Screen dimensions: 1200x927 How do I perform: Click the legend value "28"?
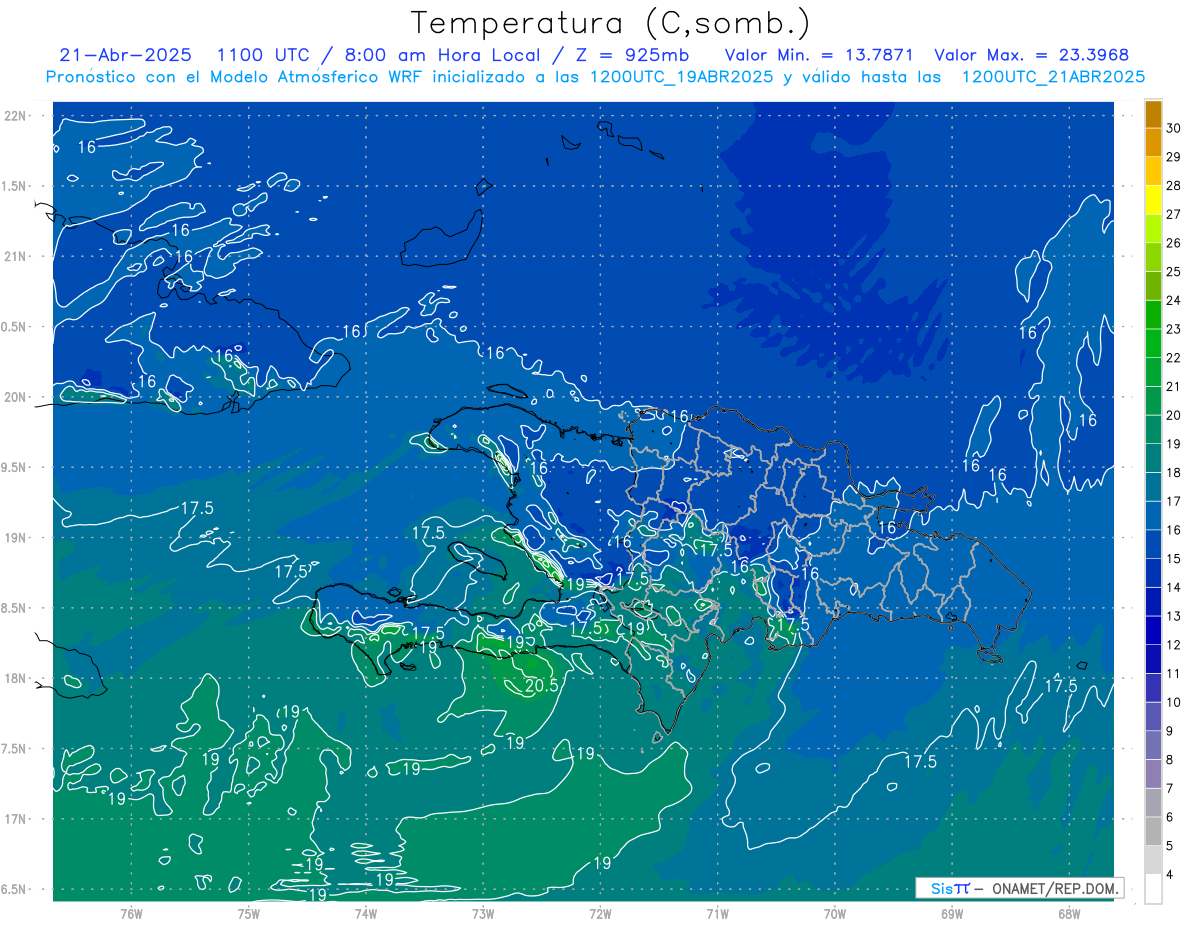click(x=1174, y=186)
